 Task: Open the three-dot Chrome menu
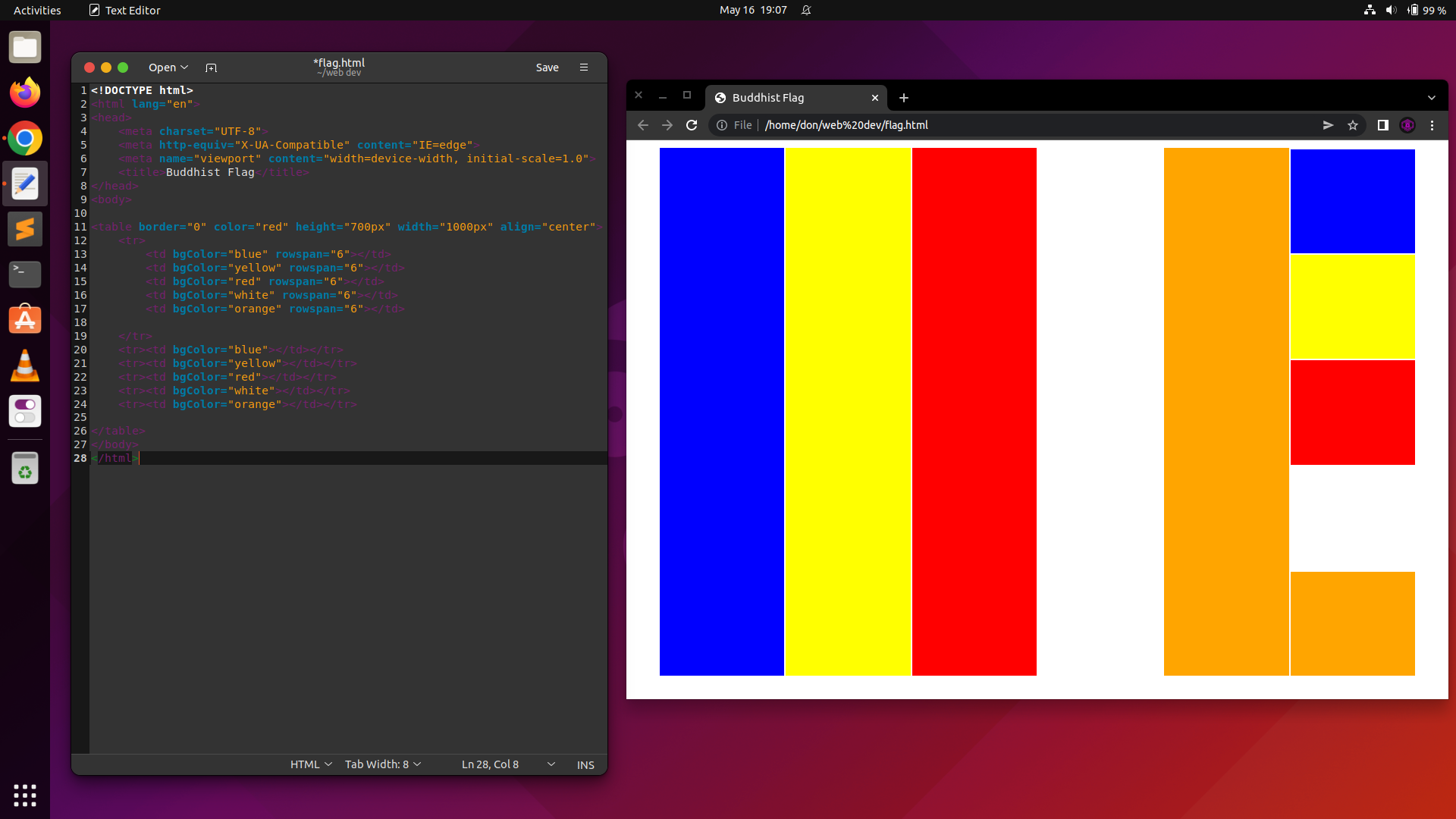[1432, 125]
